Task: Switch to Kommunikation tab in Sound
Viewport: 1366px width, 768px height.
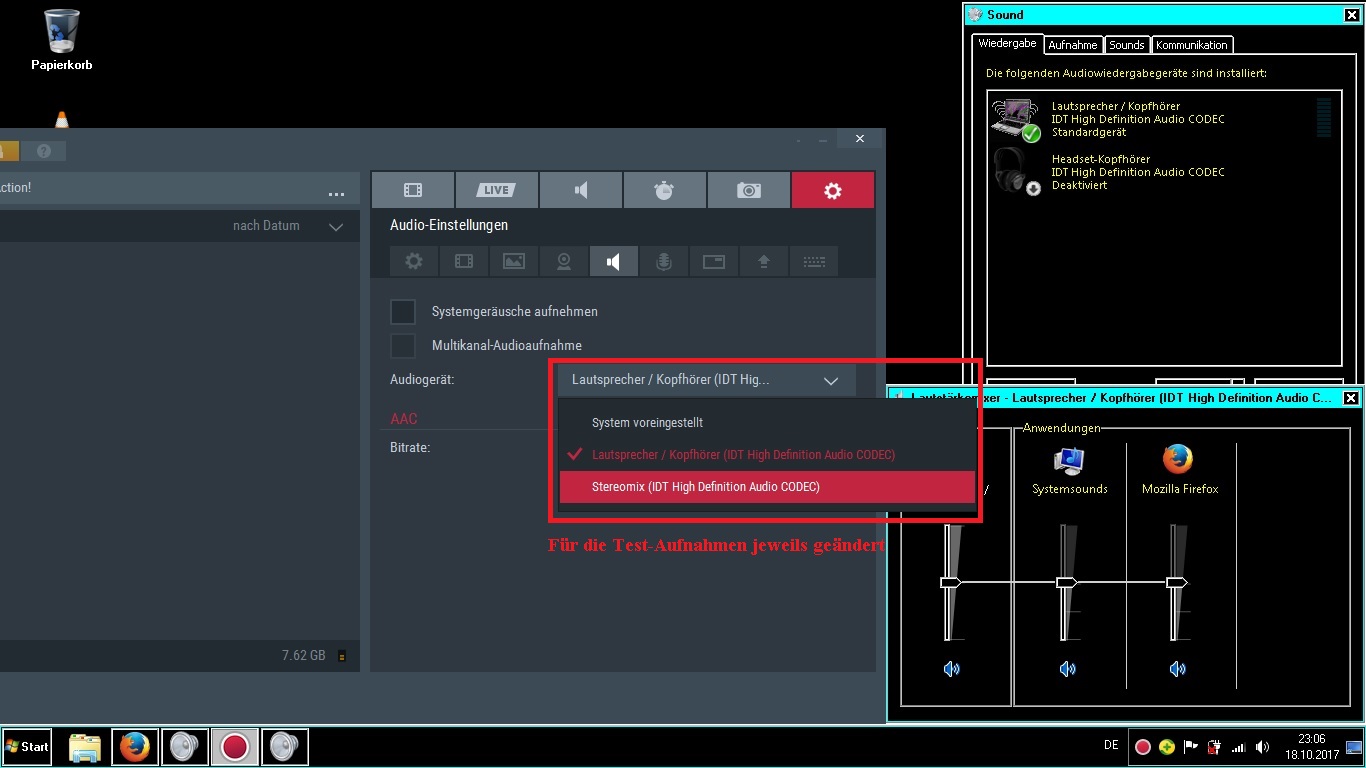Action: 1192,45
